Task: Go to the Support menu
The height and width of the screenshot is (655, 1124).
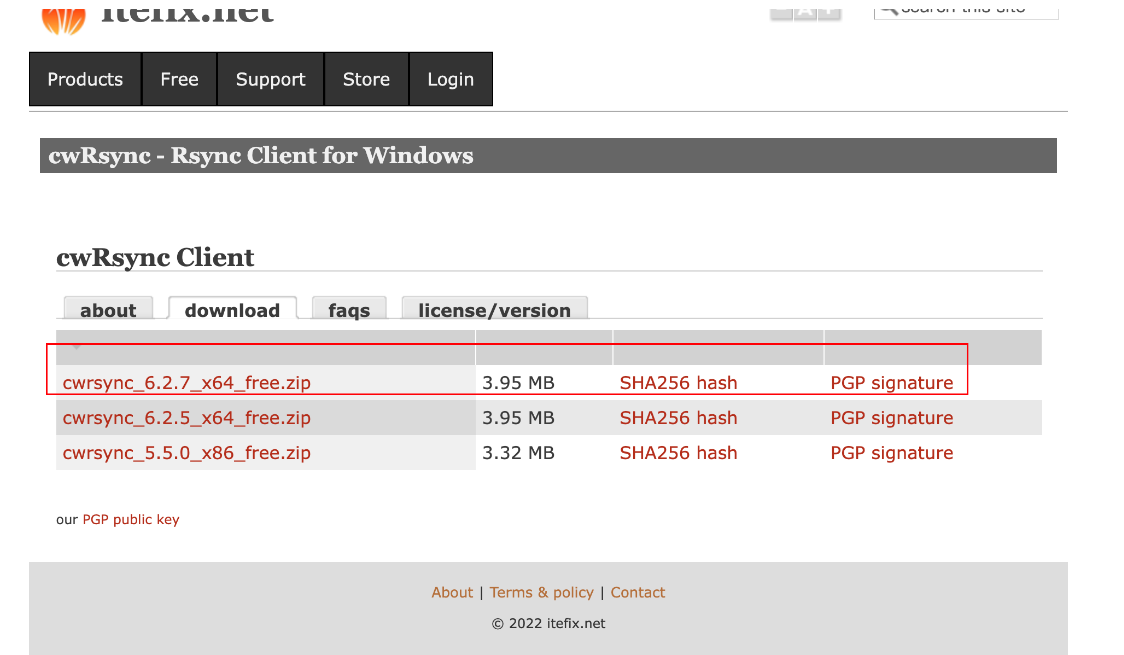Action: (270, 79)
